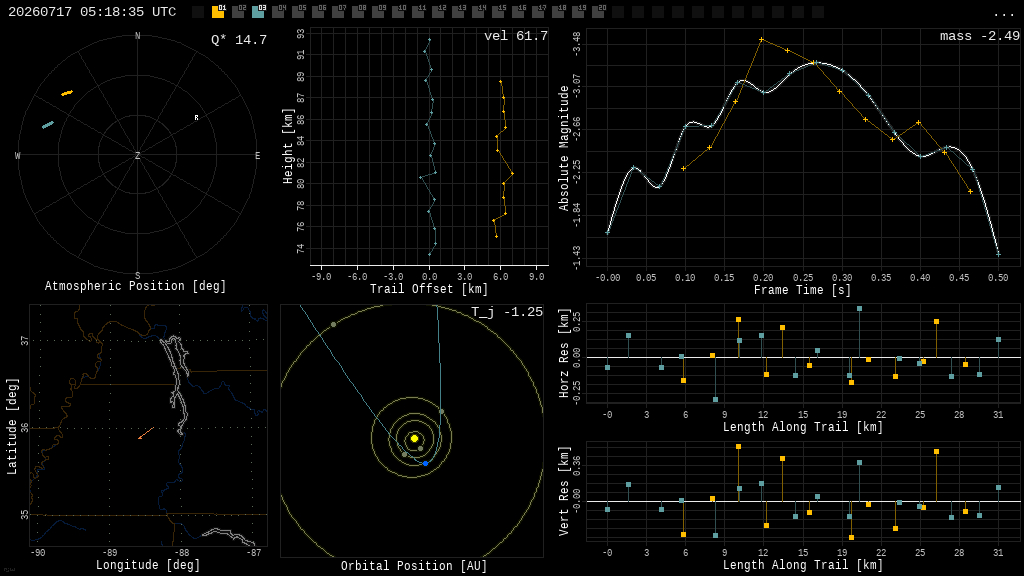
Task: Select station slot 13 in top bar
Action: tap(458, 12)
